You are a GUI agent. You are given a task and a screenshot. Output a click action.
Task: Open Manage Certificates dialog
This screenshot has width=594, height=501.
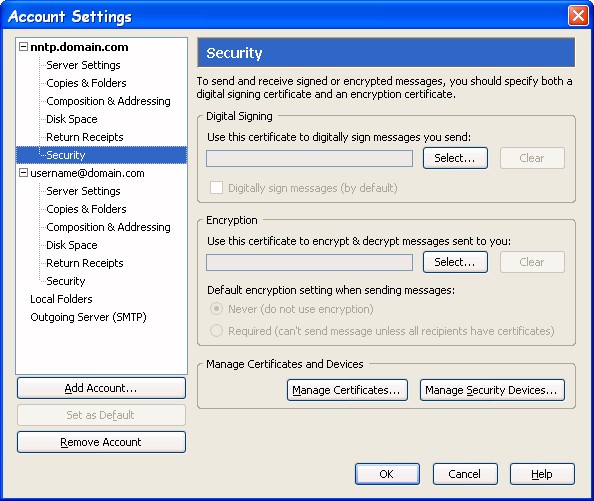click(x=347, y=390)
